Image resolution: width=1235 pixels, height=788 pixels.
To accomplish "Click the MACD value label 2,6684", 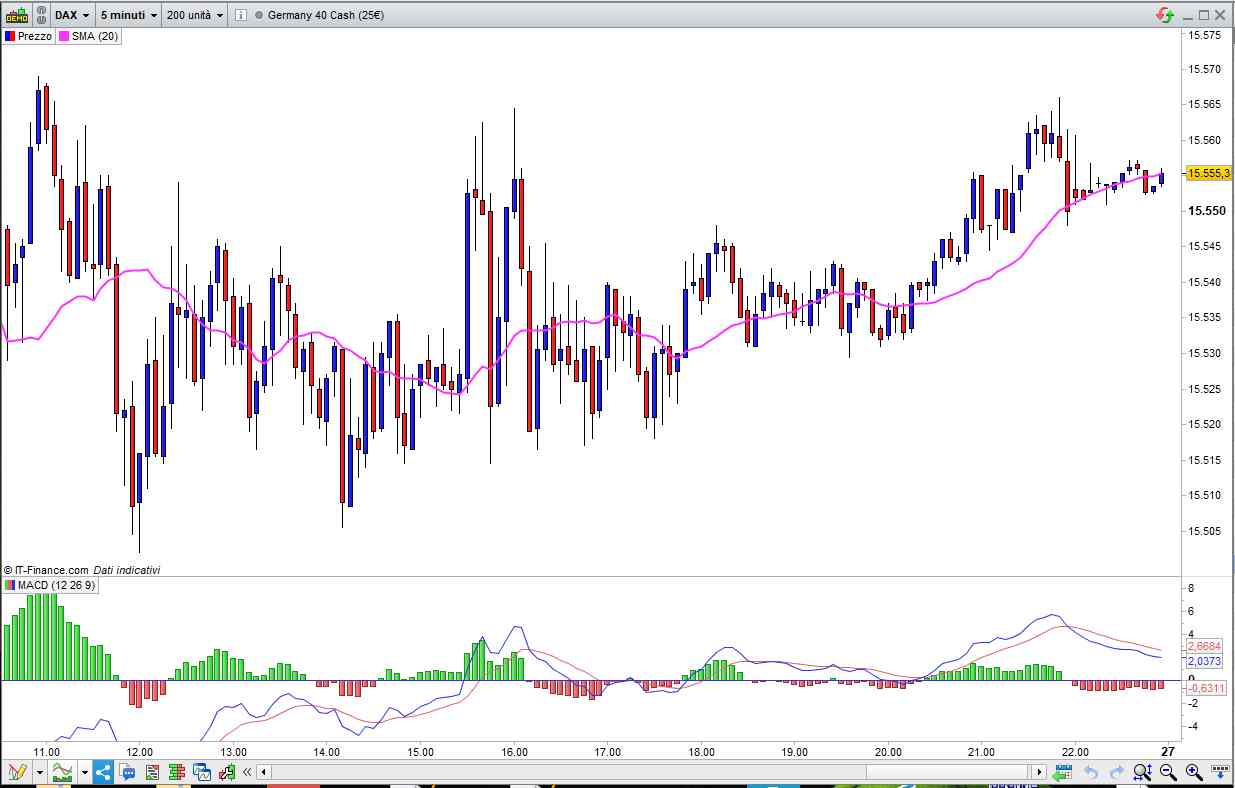I will pos(1203,646).
